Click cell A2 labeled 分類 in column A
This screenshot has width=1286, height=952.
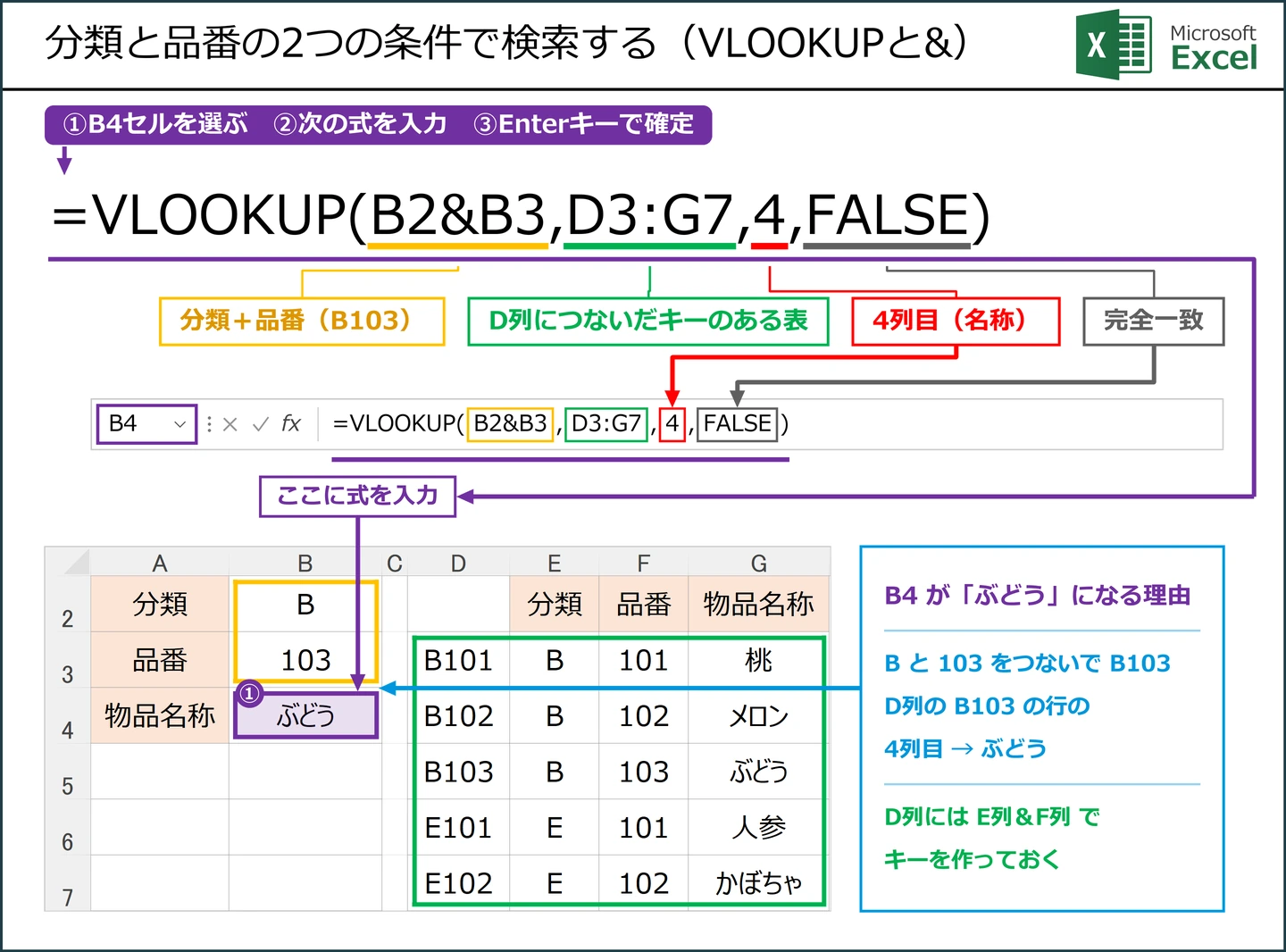tap(160, 605)
